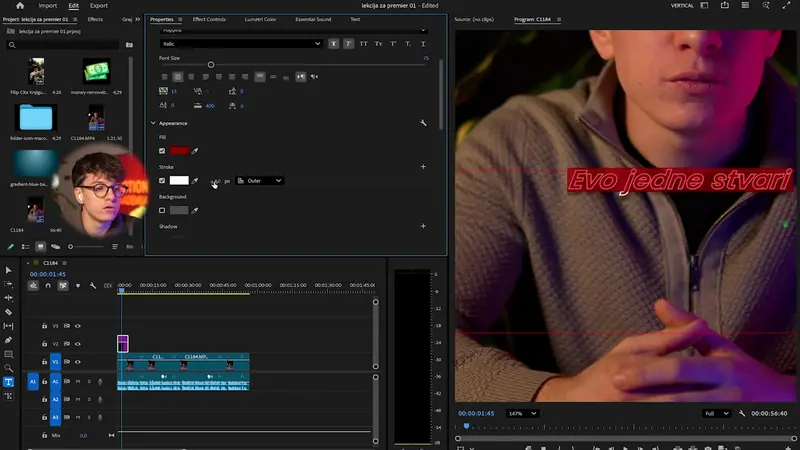
Task: Click the Underline text style button
Action: [423, 44]
